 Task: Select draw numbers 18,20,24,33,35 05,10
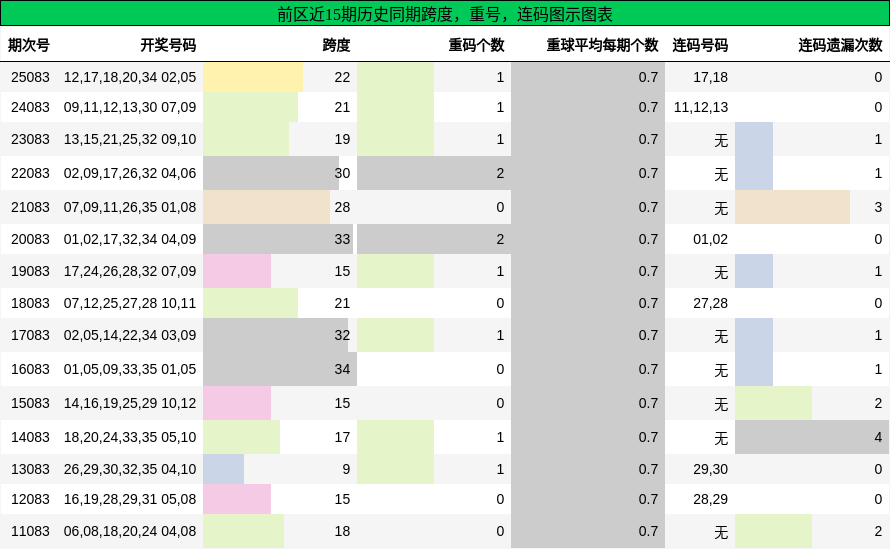pos(130,437)
